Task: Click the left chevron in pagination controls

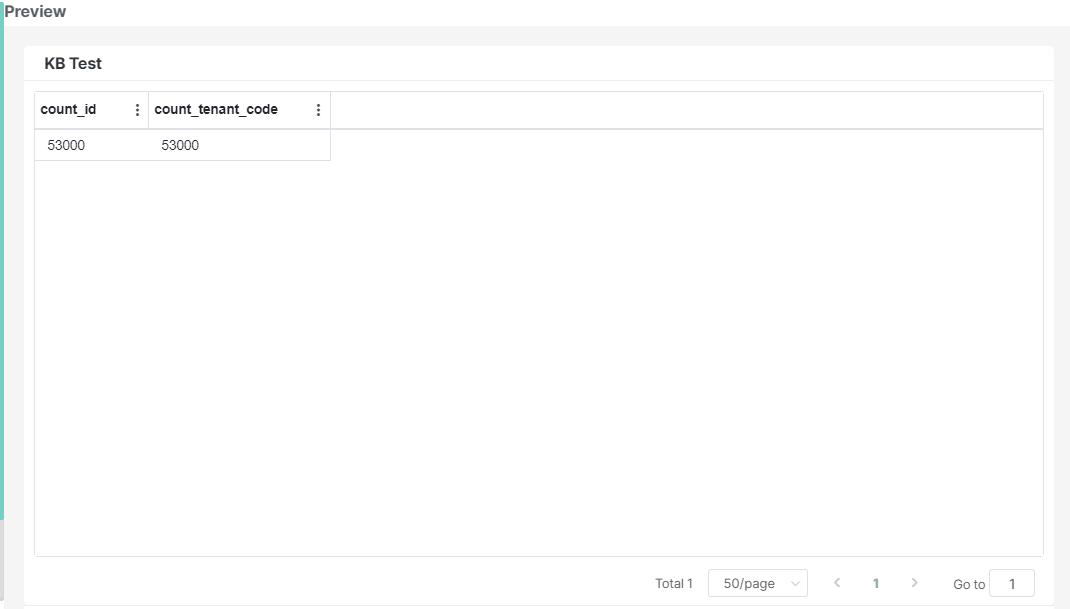Action: click(837, 583)
